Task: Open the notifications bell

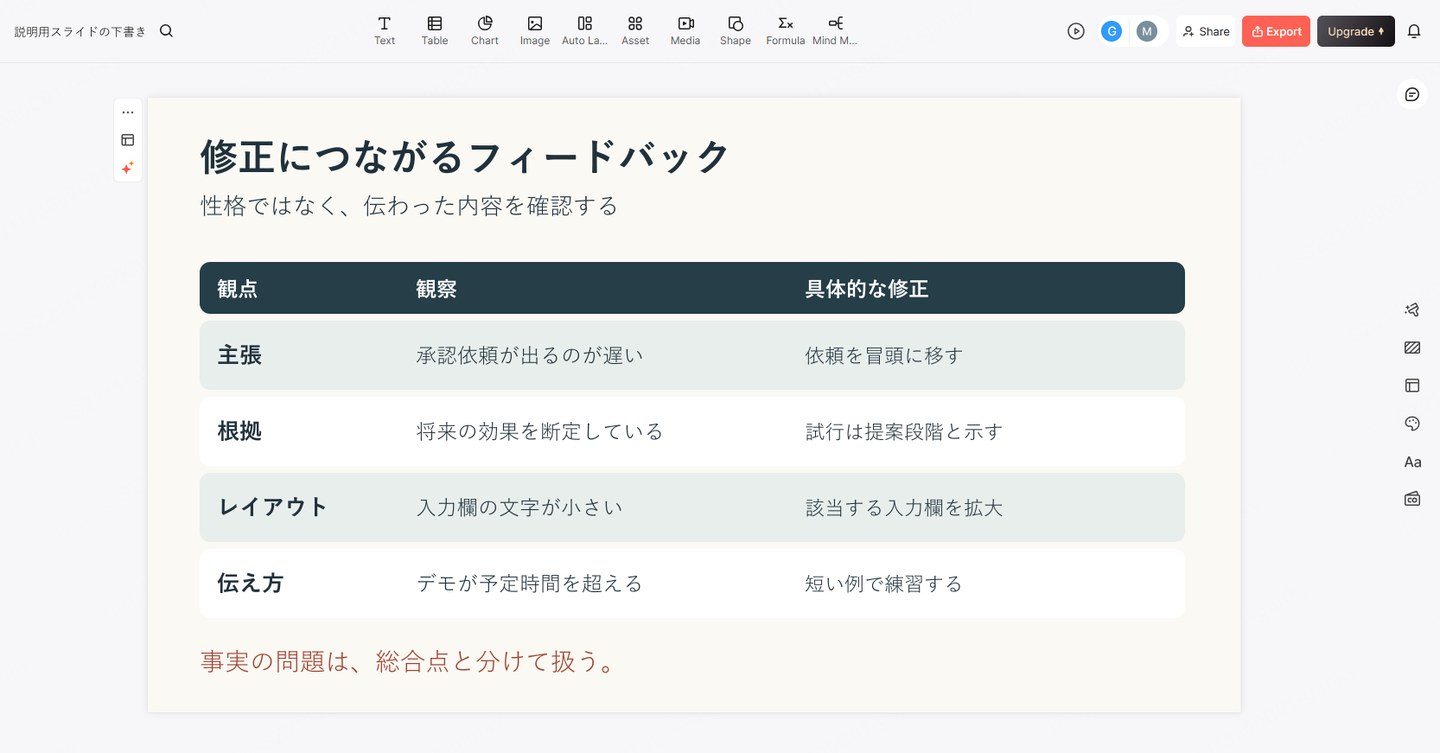Action: tap(1414, 31)
